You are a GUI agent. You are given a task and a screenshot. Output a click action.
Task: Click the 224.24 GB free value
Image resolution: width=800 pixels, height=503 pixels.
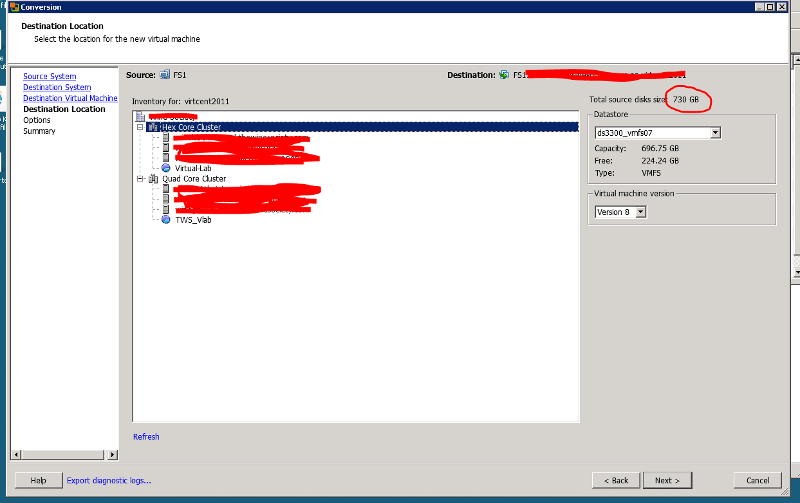[x=660, y=161]
